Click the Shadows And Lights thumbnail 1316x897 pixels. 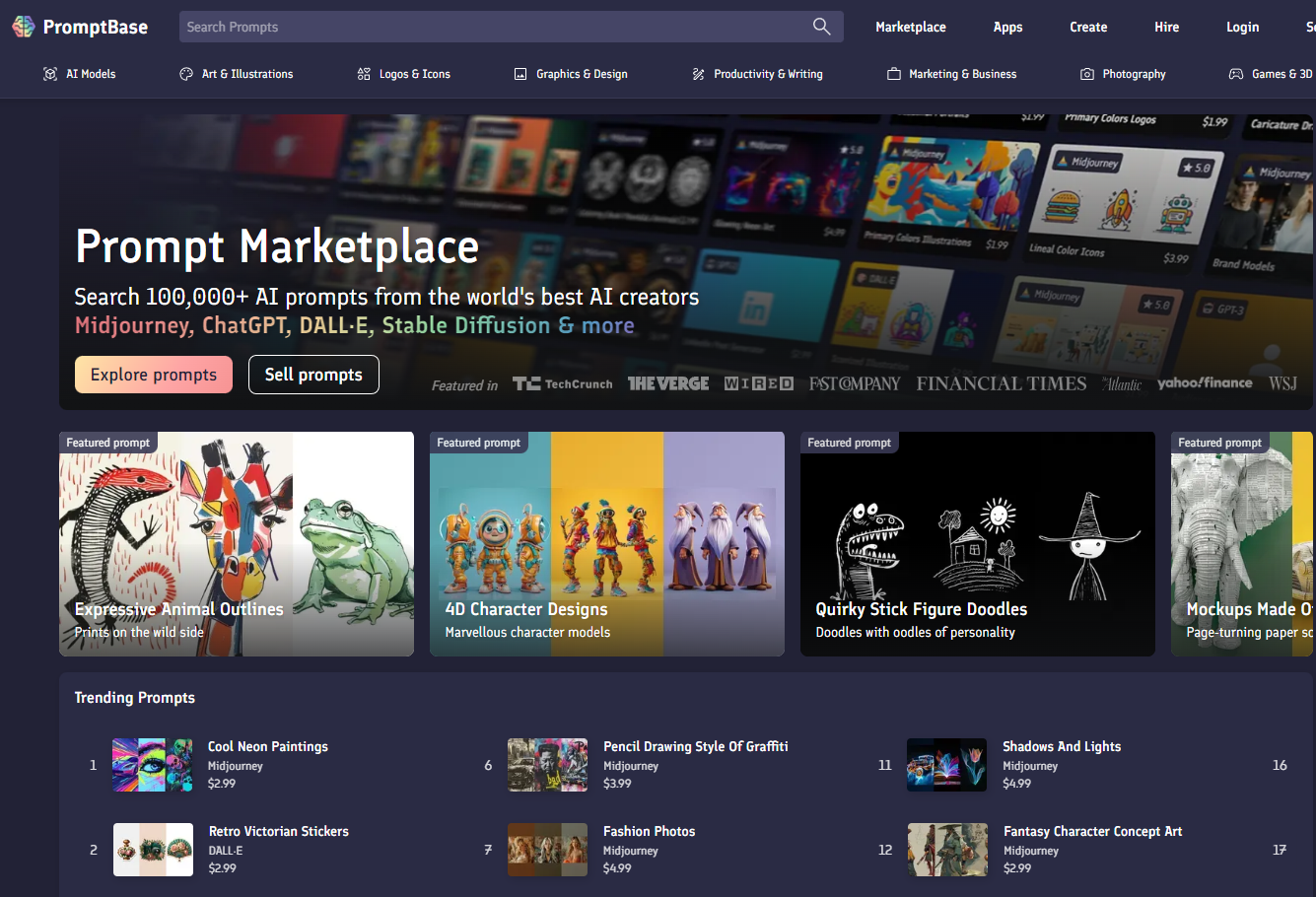946,765
